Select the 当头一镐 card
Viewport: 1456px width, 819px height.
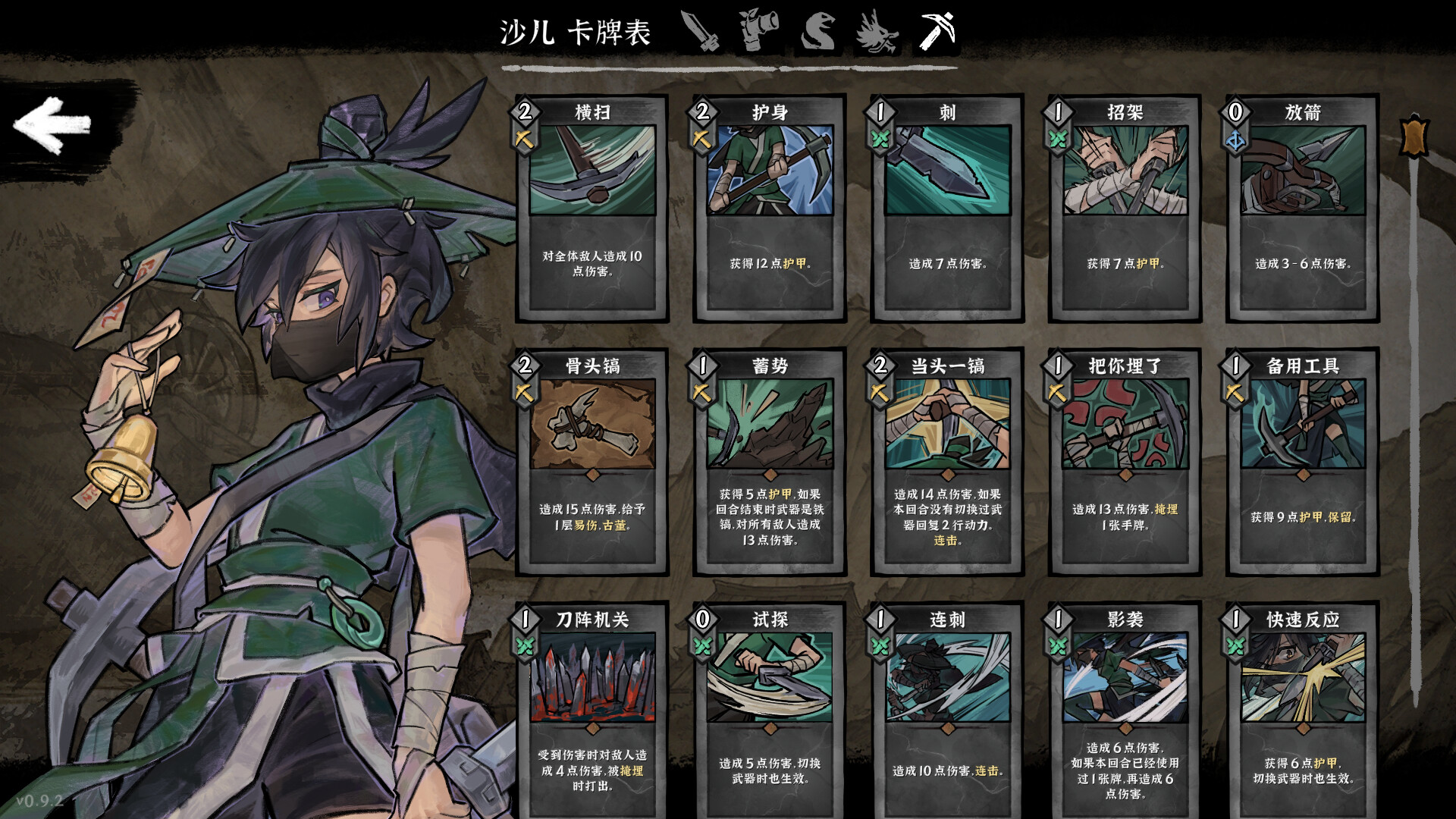click(x=947, y=462)
